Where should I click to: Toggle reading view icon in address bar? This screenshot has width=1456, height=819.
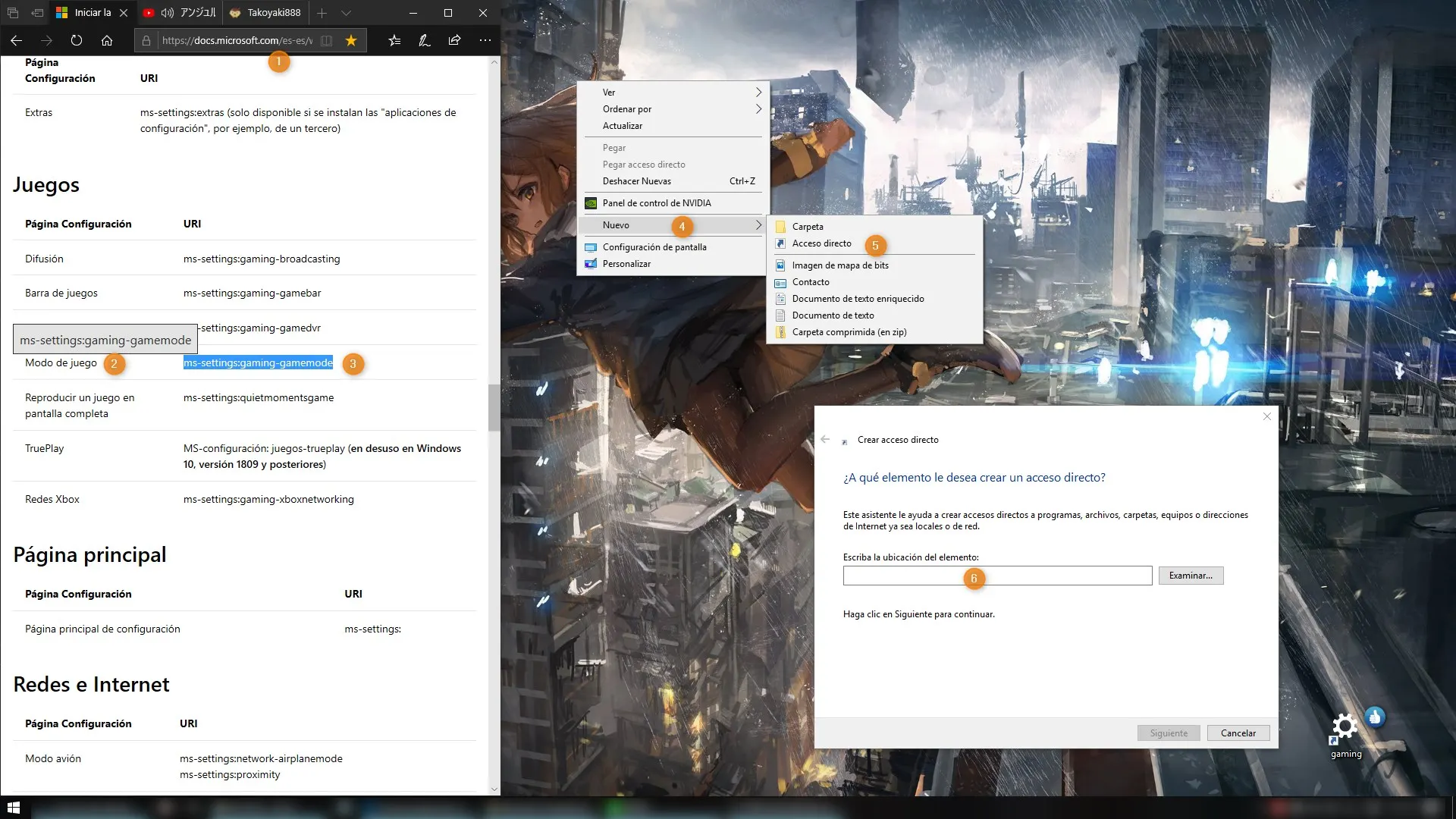point(326,40)
